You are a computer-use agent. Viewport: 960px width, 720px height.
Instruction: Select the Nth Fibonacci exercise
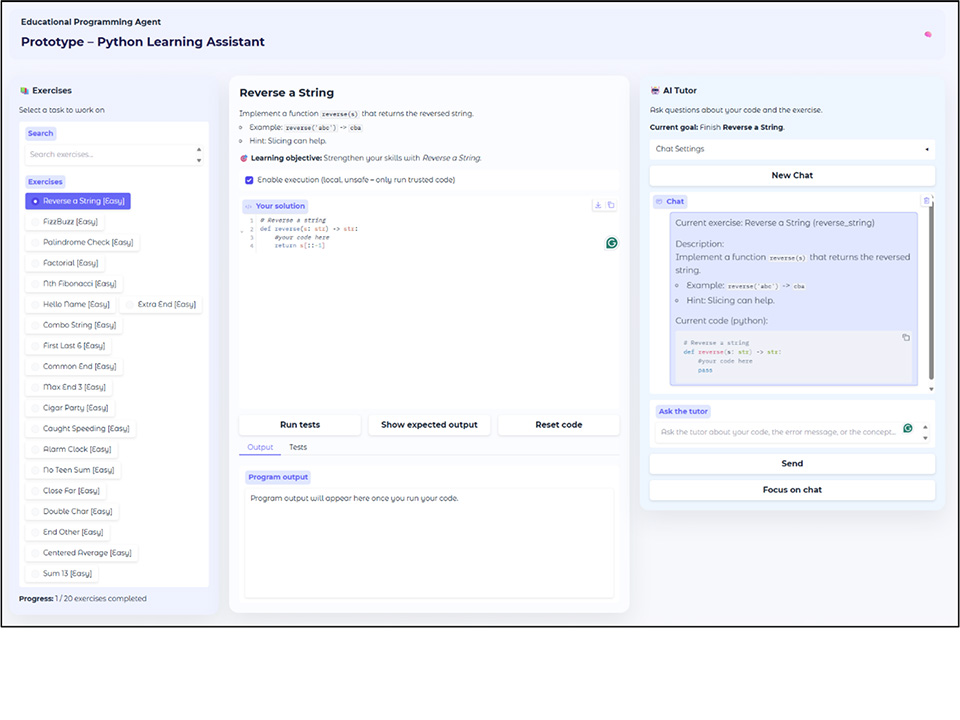click(73, 284)
